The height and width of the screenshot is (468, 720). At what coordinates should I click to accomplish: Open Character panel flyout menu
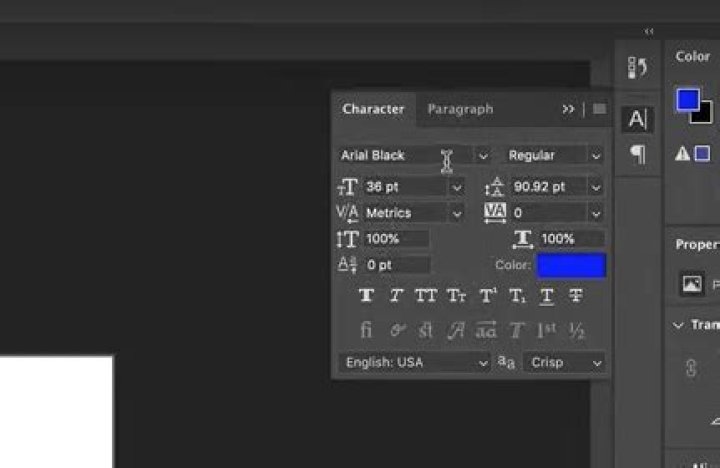[x=599, y=109]
